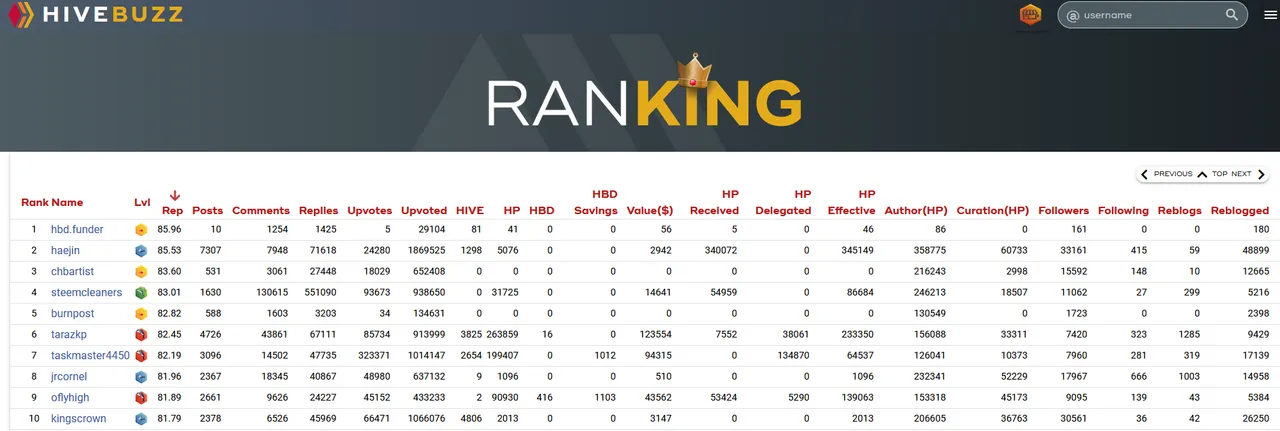Select steemcleaners' Replies value 551090
Screen dimensions: 1280x431
pos(319,293)
